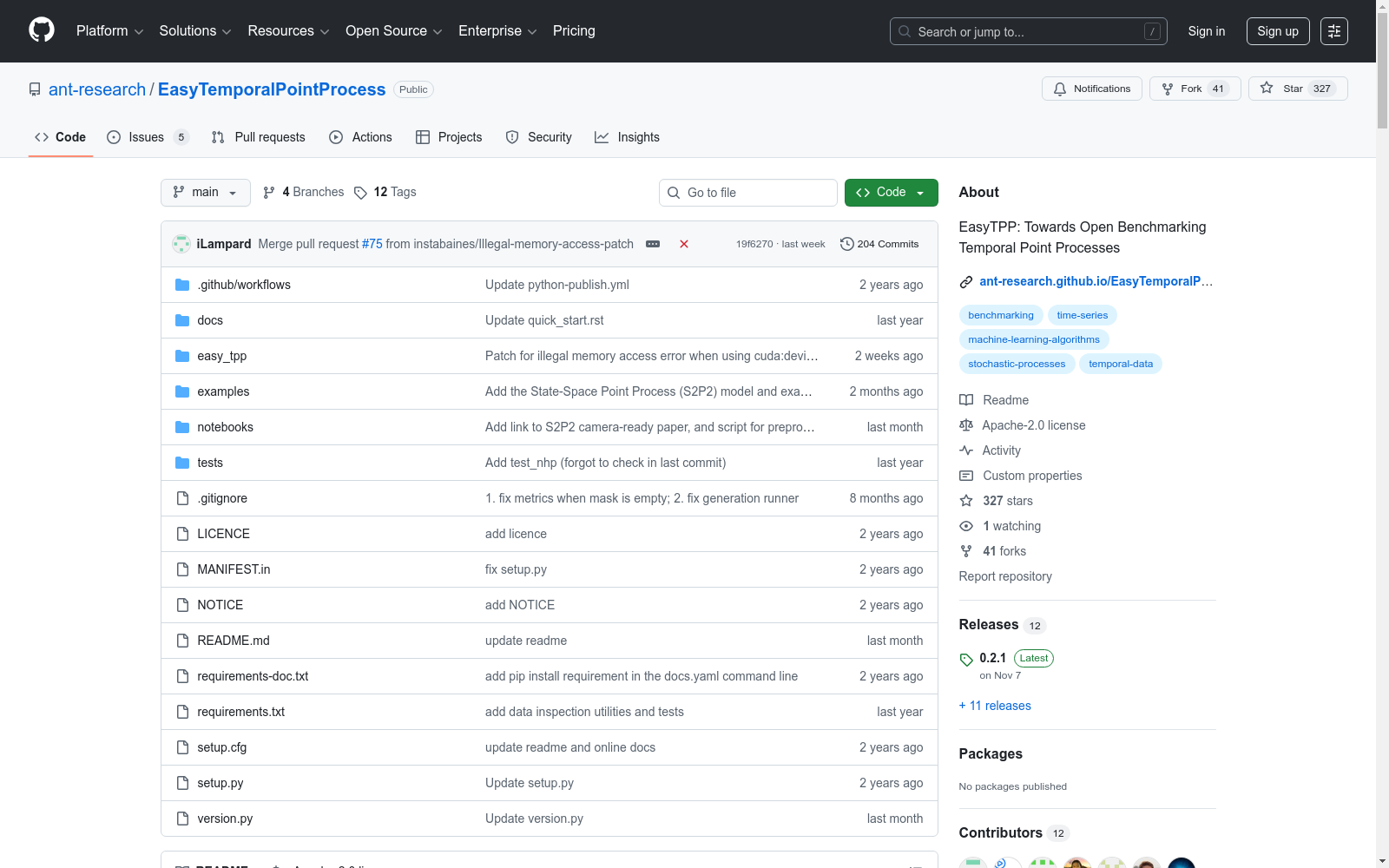Expand the commit message ellipsis details
The width and height of the screenshot is (1389, 868).
(653, 244)
